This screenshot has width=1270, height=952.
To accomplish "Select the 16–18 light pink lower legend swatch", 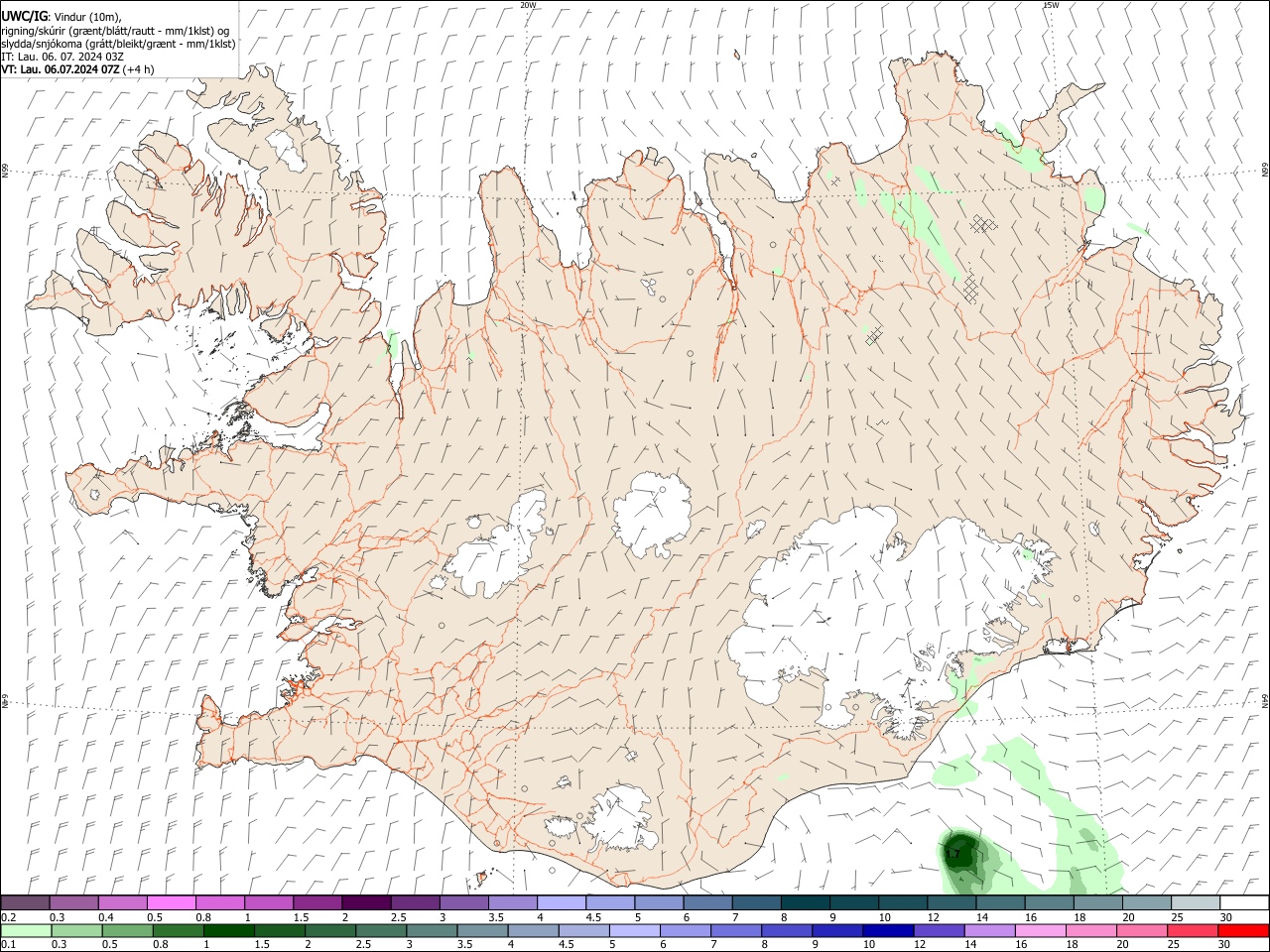I will click(x=1039, y=930).
